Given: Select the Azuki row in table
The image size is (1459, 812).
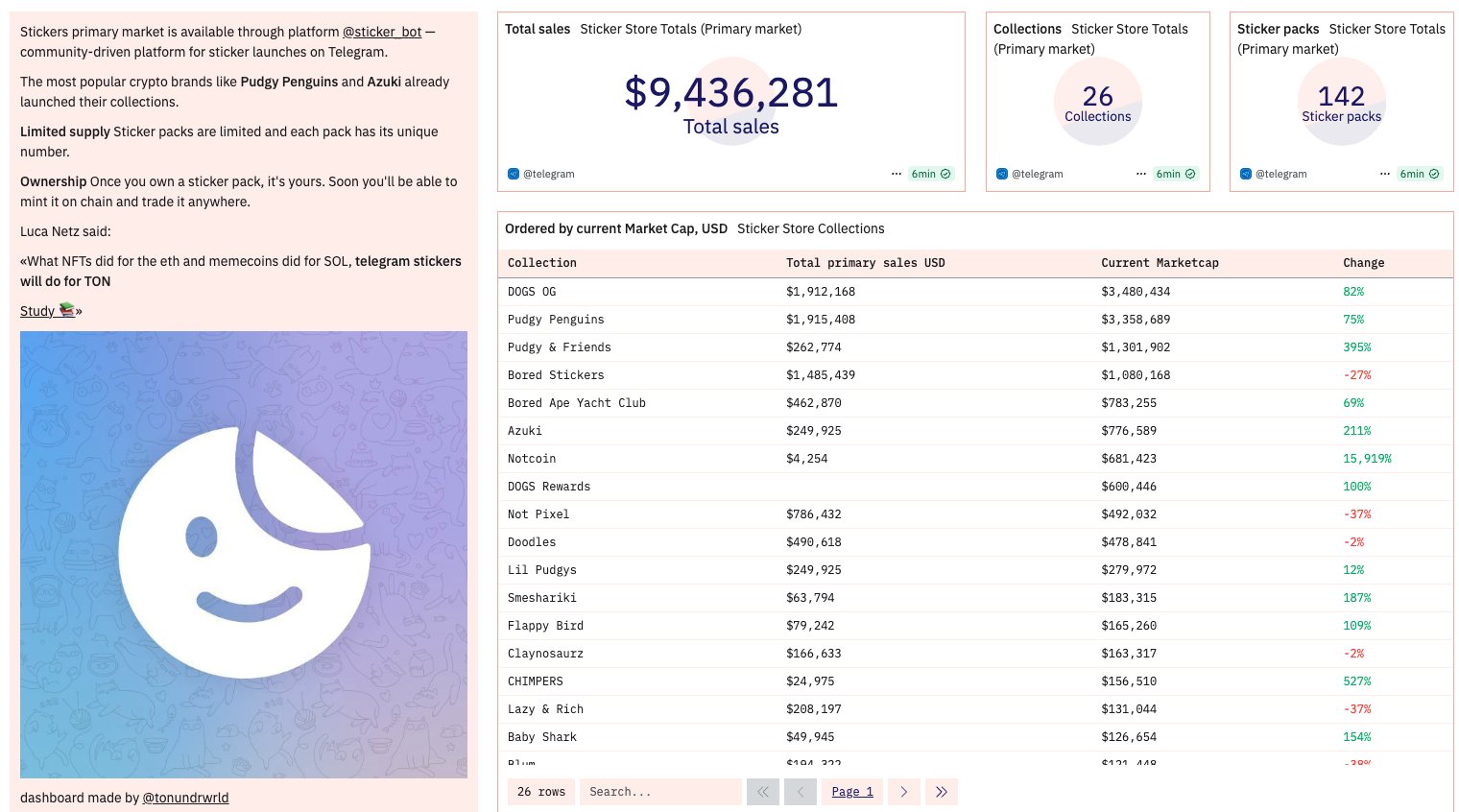Looking at the screenshot, I should click(974, 431).
